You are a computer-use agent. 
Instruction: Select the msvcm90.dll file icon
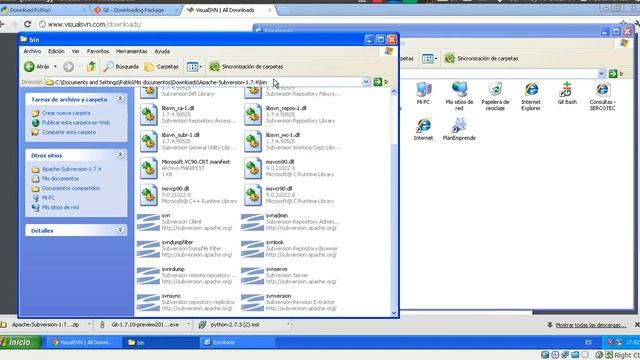pyautogui.click(x=253, y=168)
